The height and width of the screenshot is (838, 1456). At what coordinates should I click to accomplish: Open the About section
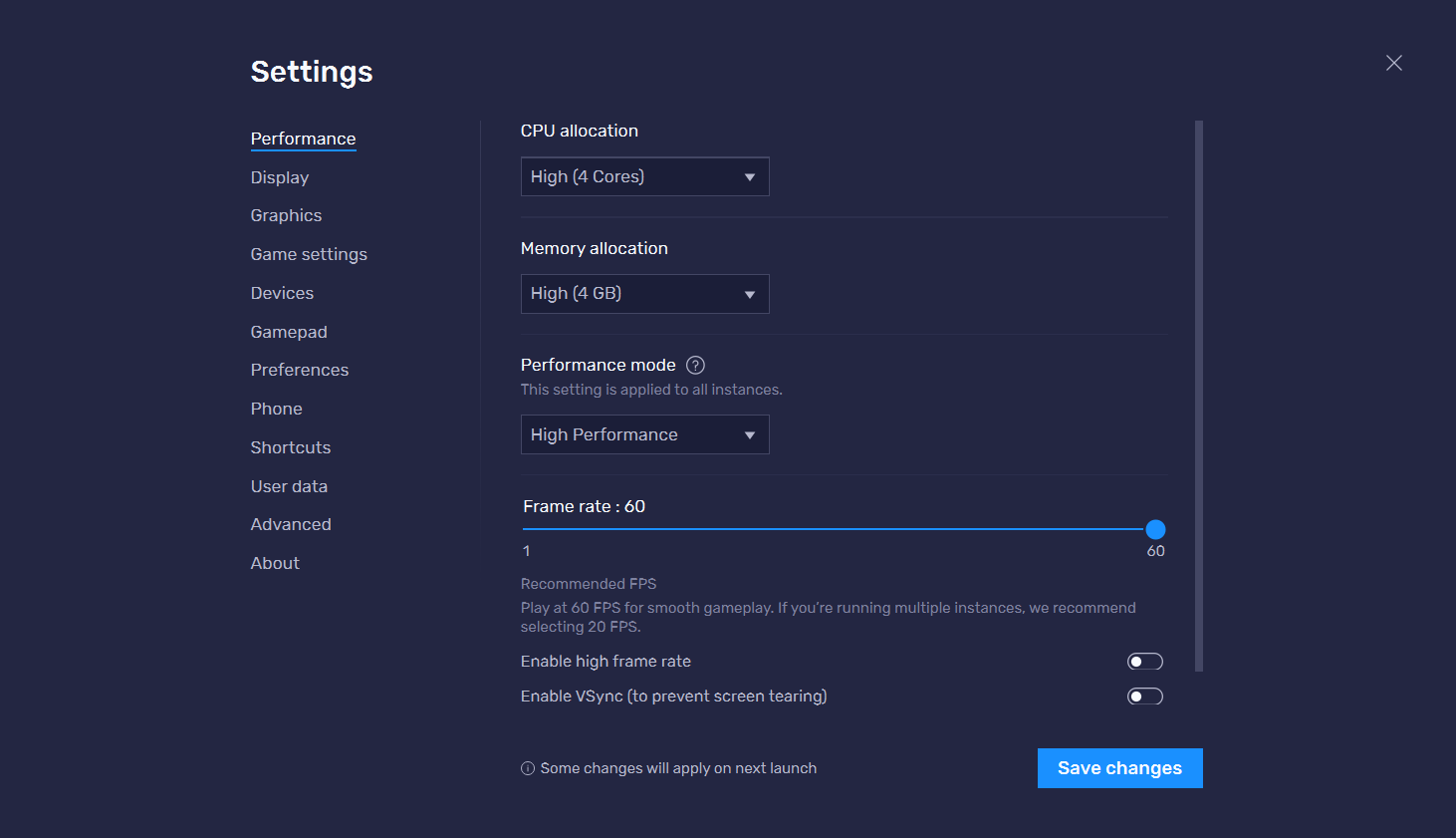pyautogui.click(x=275, y=563)
